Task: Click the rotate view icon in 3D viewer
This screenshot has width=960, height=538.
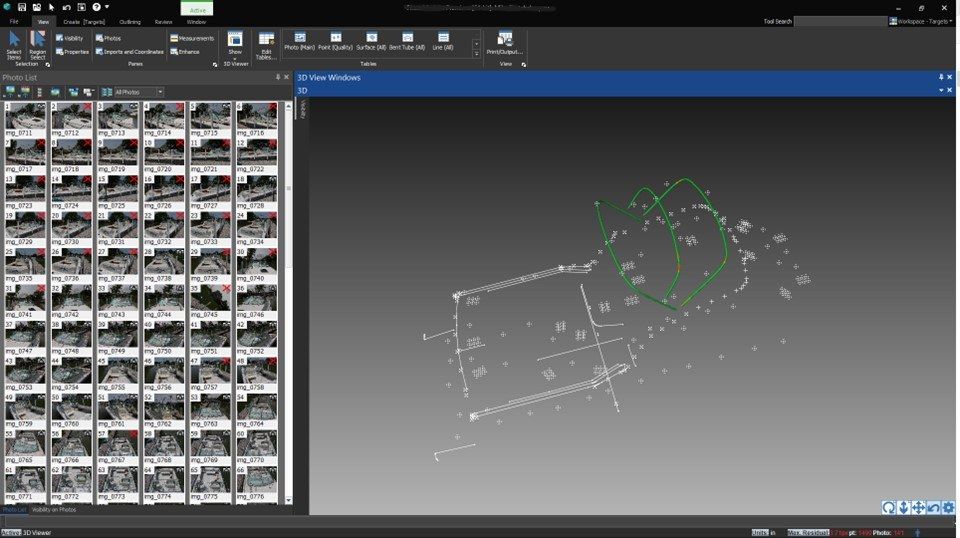Action: tap(888, 507)
